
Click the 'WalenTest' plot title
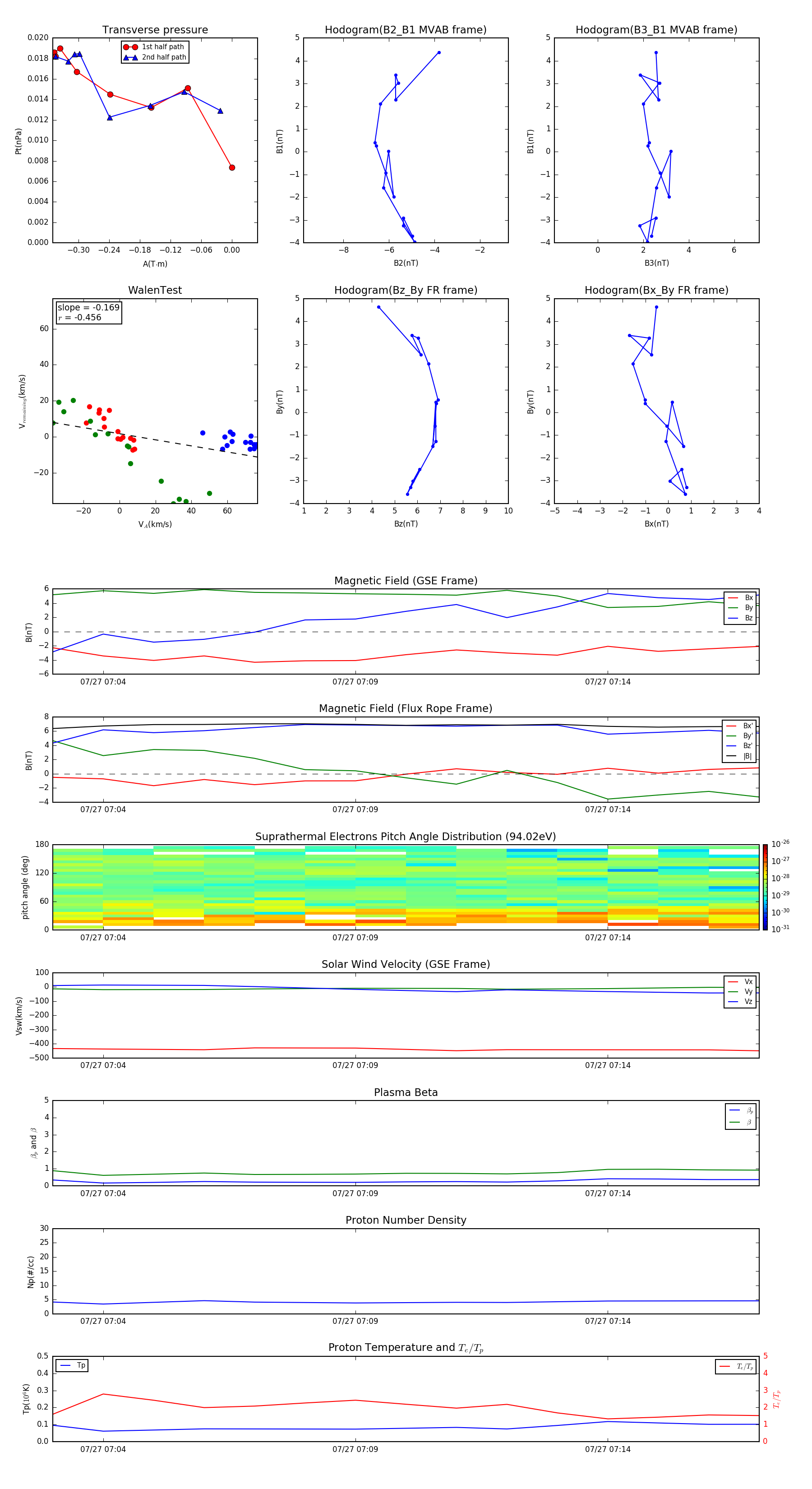pyautogui.click(x=155, y=290)
